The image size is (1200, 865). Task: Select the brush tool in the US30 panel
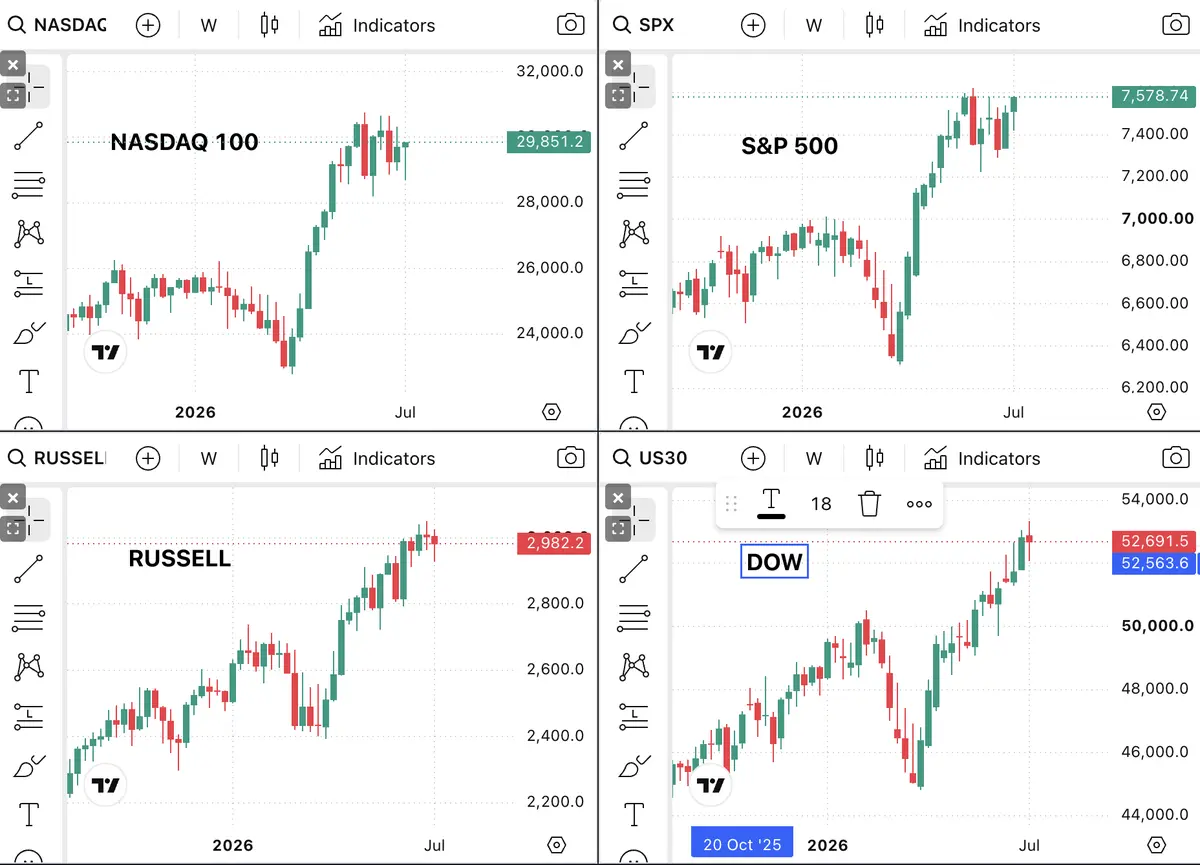[x=633, y=766]
